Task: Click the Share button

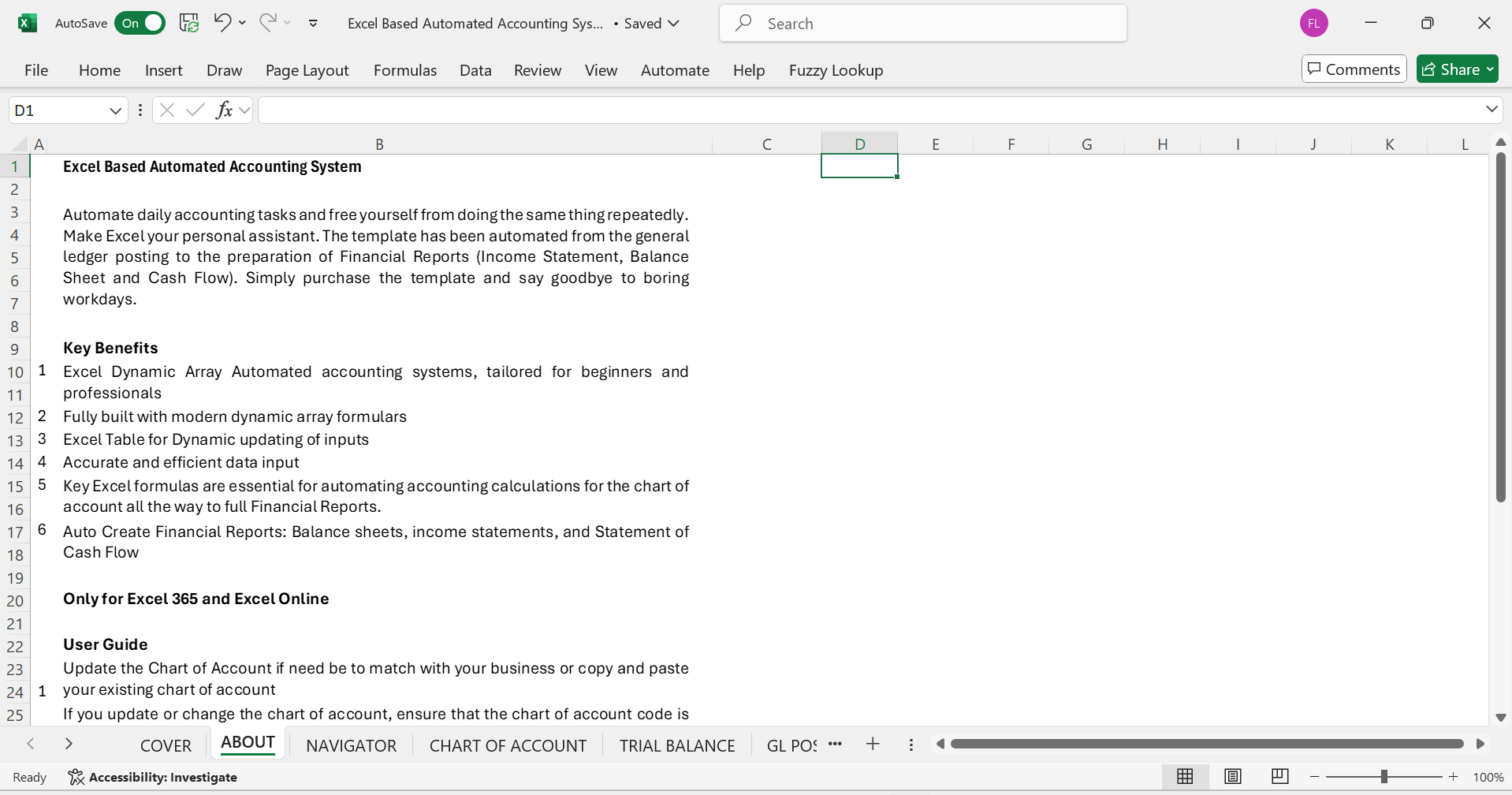Action: 1457,69
